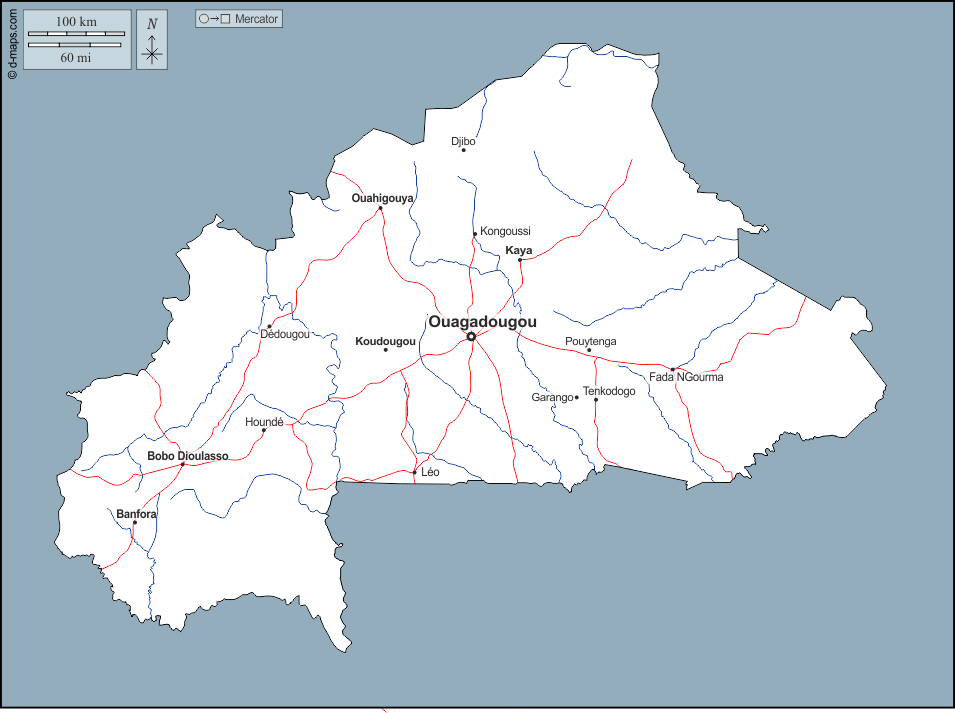
Task: Select the Djibo town dot
Action: 464,150
